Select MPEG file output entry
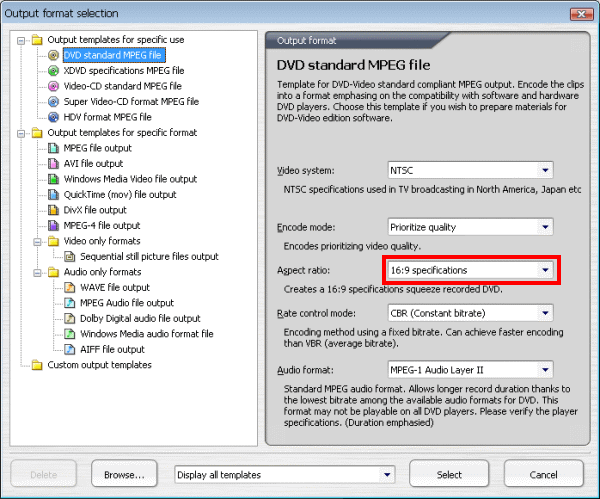Image resolution: width=600 pixels, height=499 pixels. (98, 148)
